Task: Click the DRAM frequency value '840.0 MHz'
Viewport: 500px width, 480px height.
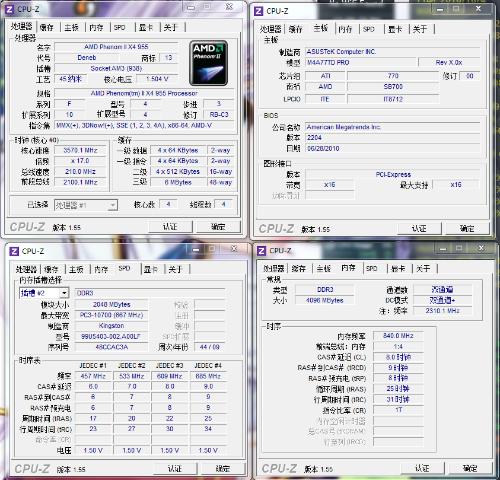Action: coord(398,336)
